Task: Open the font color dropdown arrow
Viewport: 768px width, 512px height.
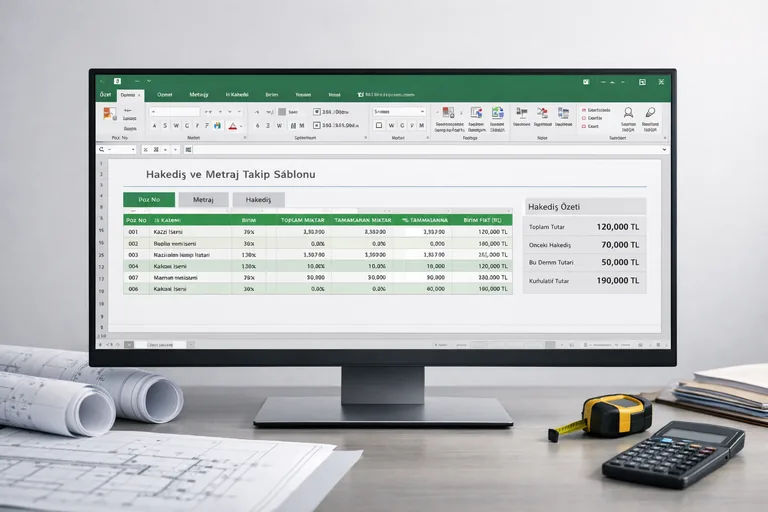Action: click(x=241, y=126)
